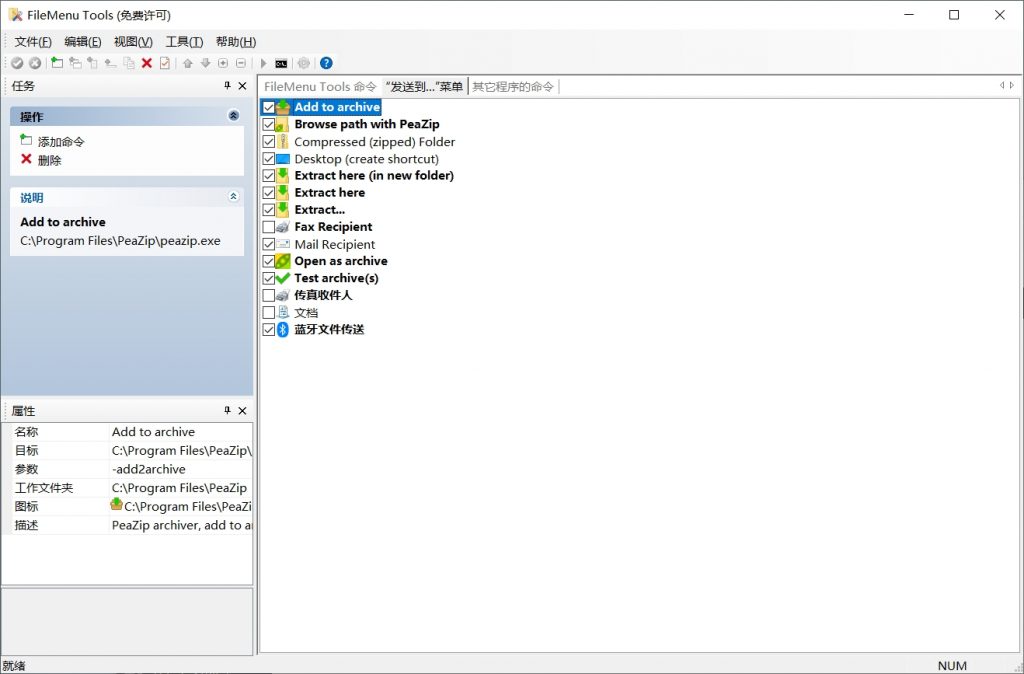Viewport: 1024px width, 674px height.
Task: Click the blue desktop icon of Desktop shortcut
Action: pyautogui.click(x=283, y=159)
